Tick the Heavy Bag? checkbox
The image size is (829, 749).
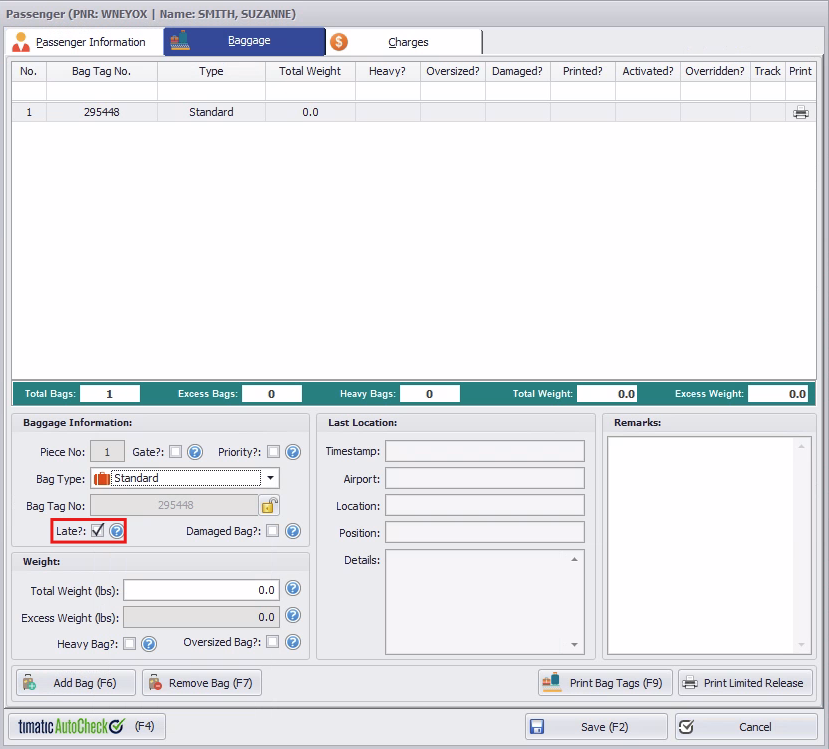130,643
